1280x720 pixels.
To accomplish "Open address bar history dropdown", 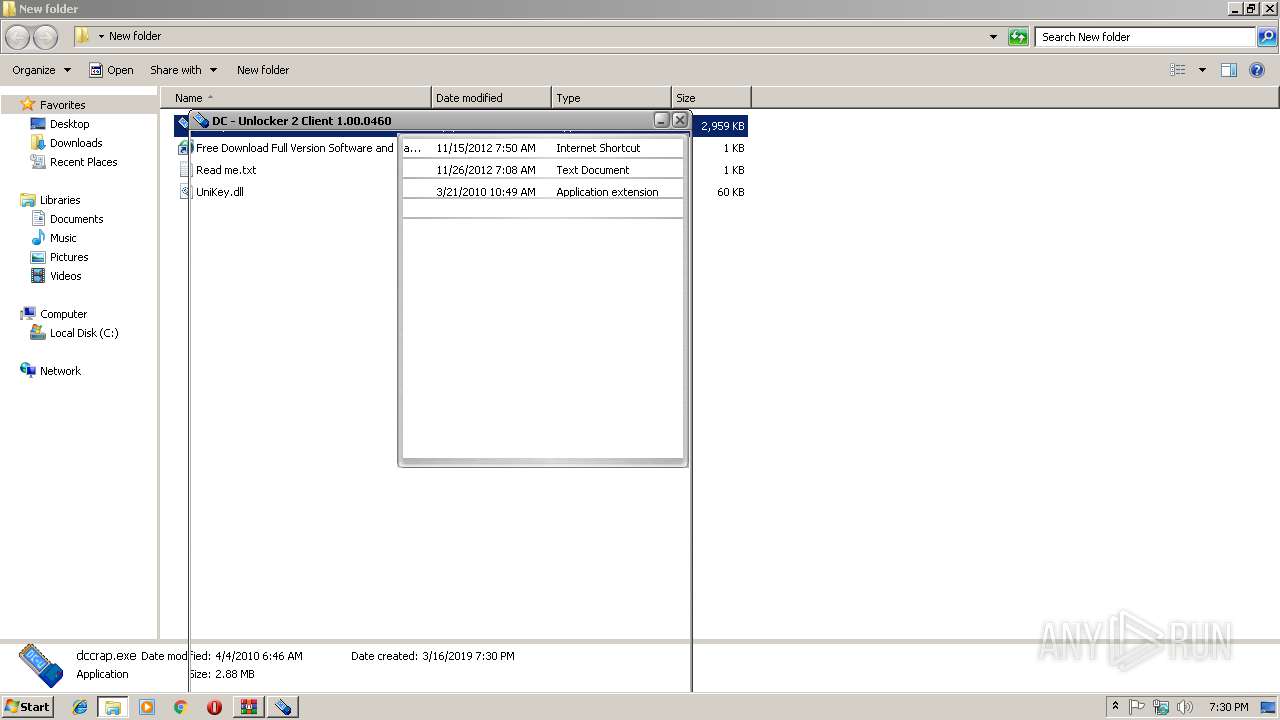I will point(993,37).
